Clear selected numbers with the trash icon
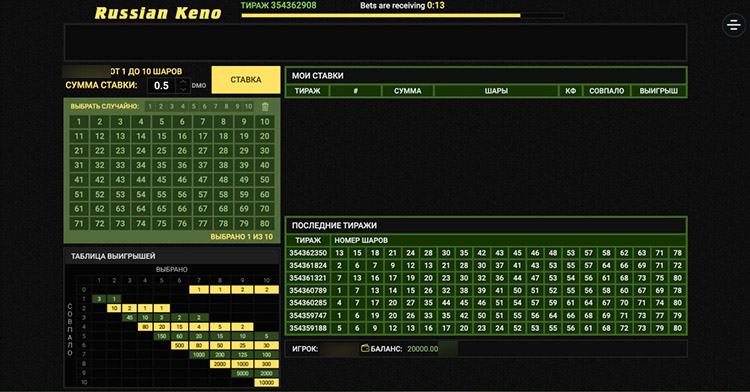Viewport: 750px width, 392px height. (265, 107)
